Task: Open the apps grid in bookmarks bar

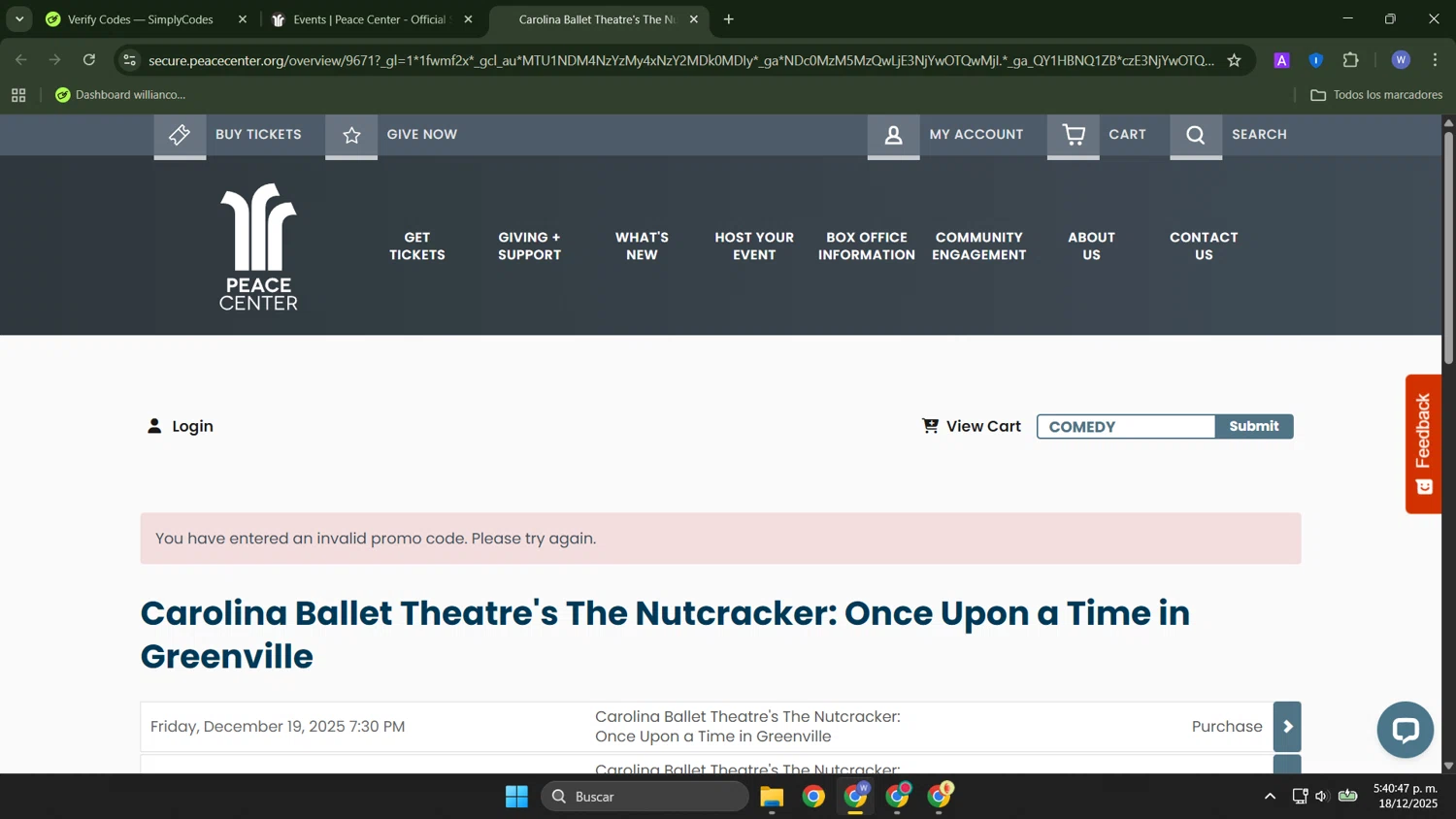Action: (x=18, y=95)
